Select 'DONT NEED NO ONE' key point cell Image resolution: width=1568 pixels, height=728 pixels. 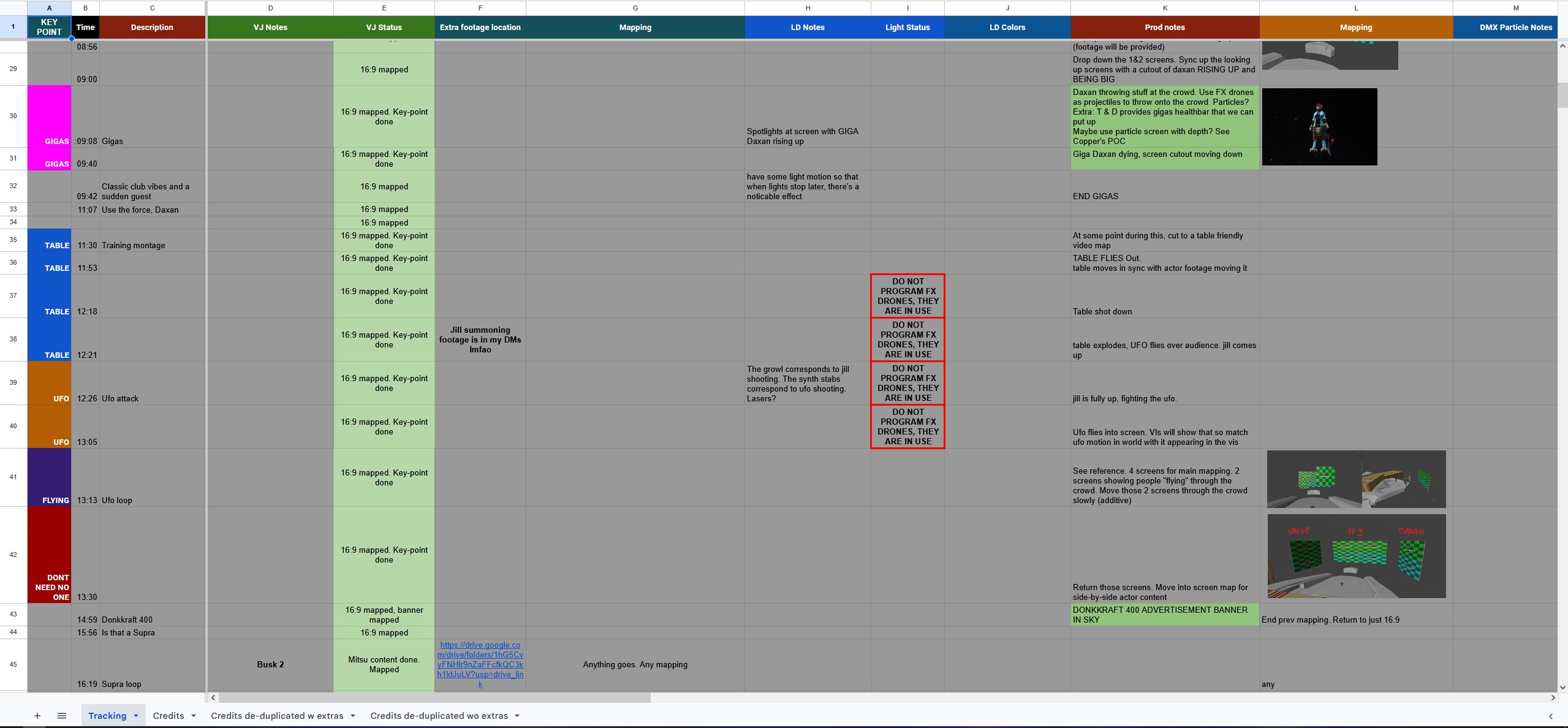coord(49,555)
